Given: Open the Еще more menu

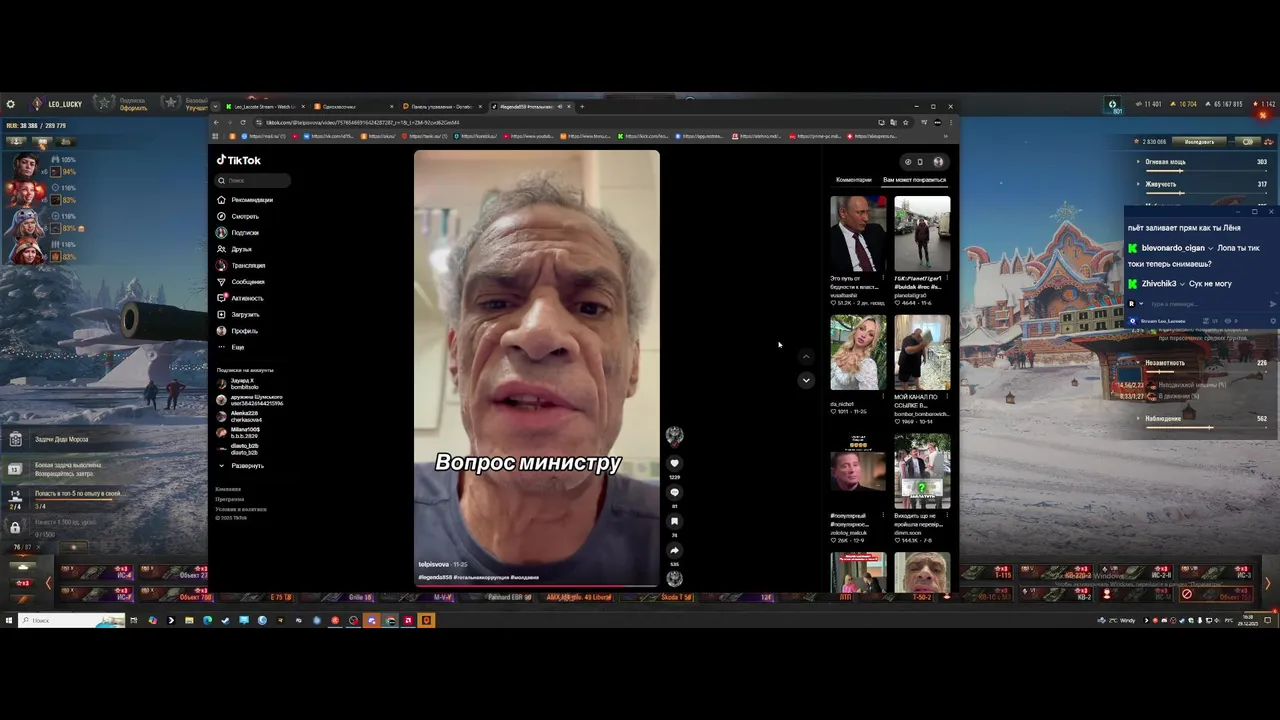Looking at the screenshot, I should point(231,347).
